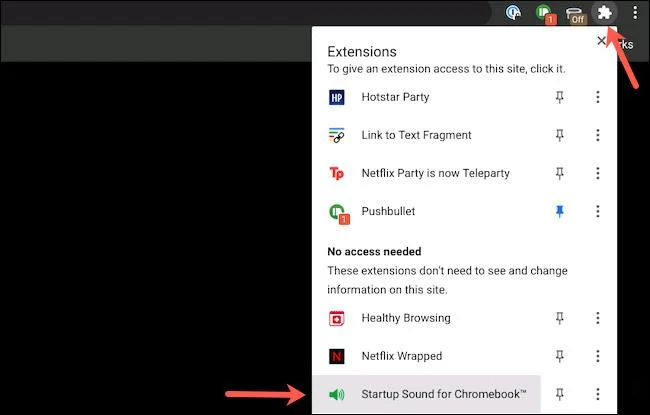Click the Hotstar Party HP icon
The image size is (650, 415).
pyautogui.click(x=337, y=97)
